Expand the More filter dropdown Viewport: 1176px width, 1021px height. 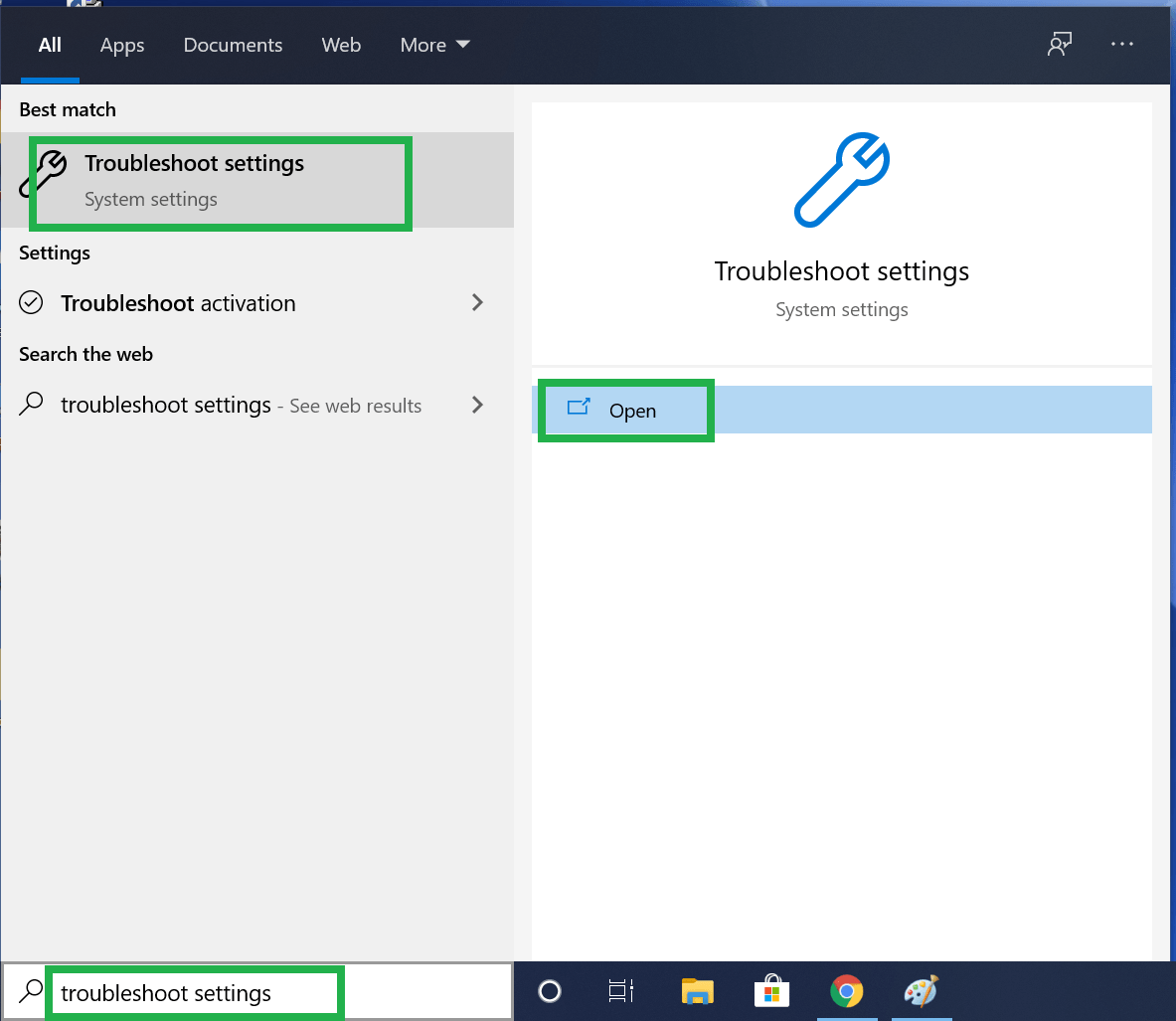[x=434, y=45]
